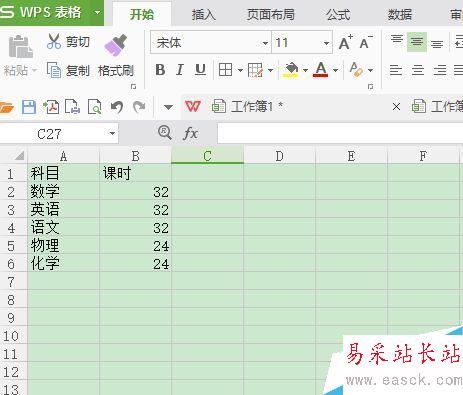Click inside the formula bar
This screenshot has height=395, width=463.
[340, 133]
